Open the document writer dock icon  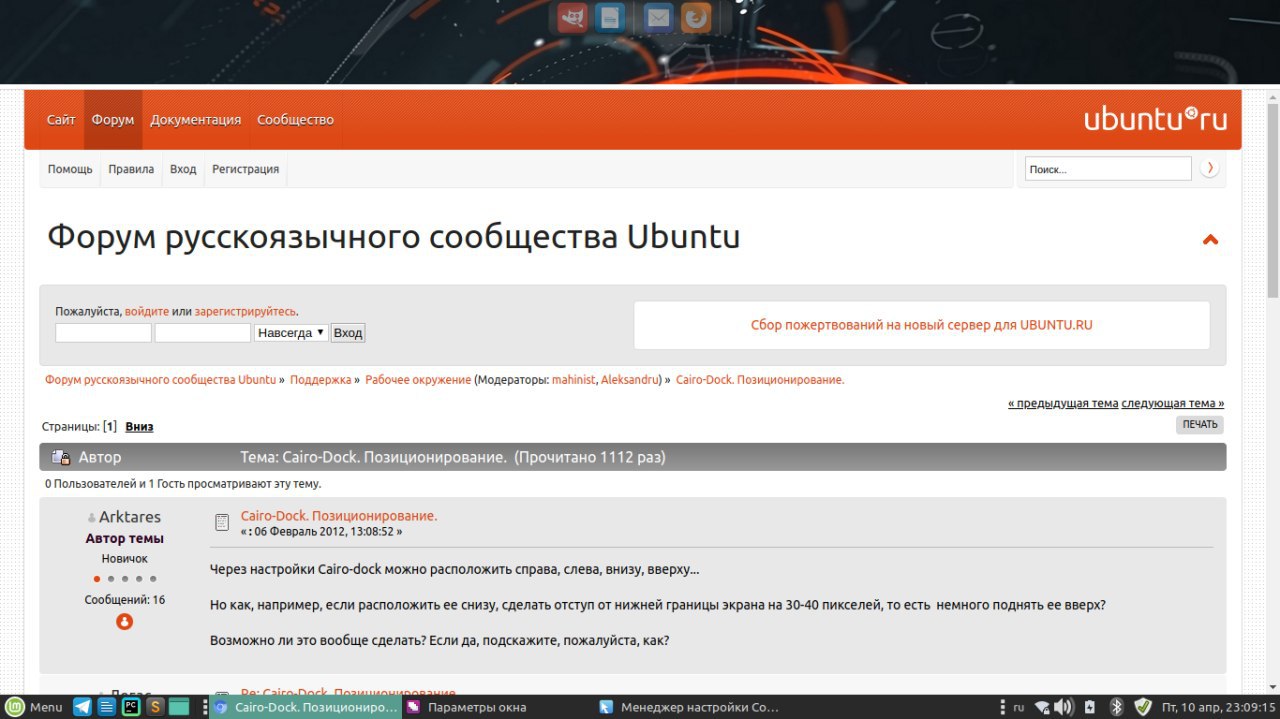click(x=608, y=17)
